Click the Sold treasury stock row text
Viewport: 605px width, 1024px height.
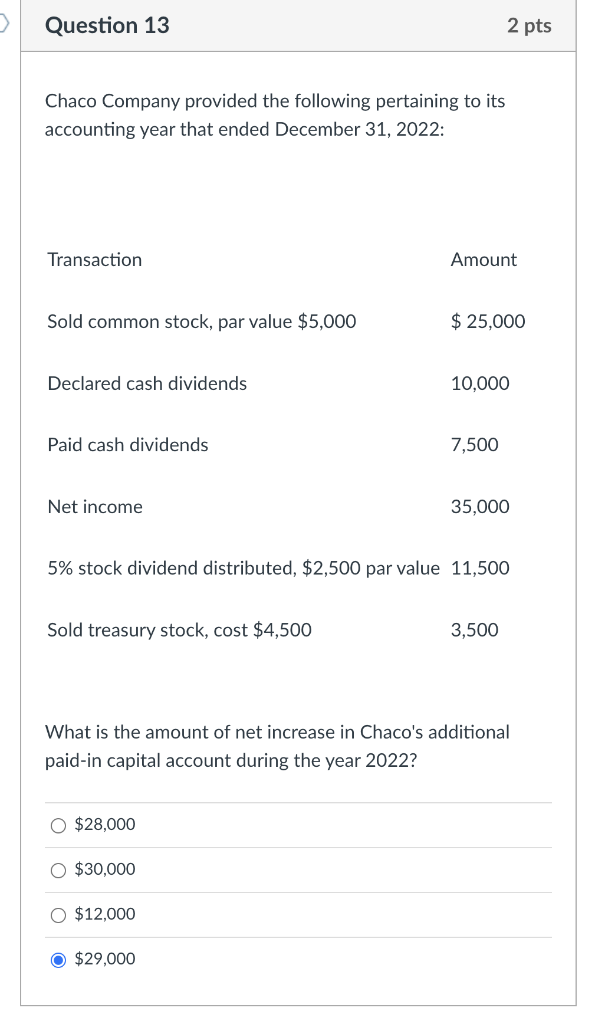(179, 630)
